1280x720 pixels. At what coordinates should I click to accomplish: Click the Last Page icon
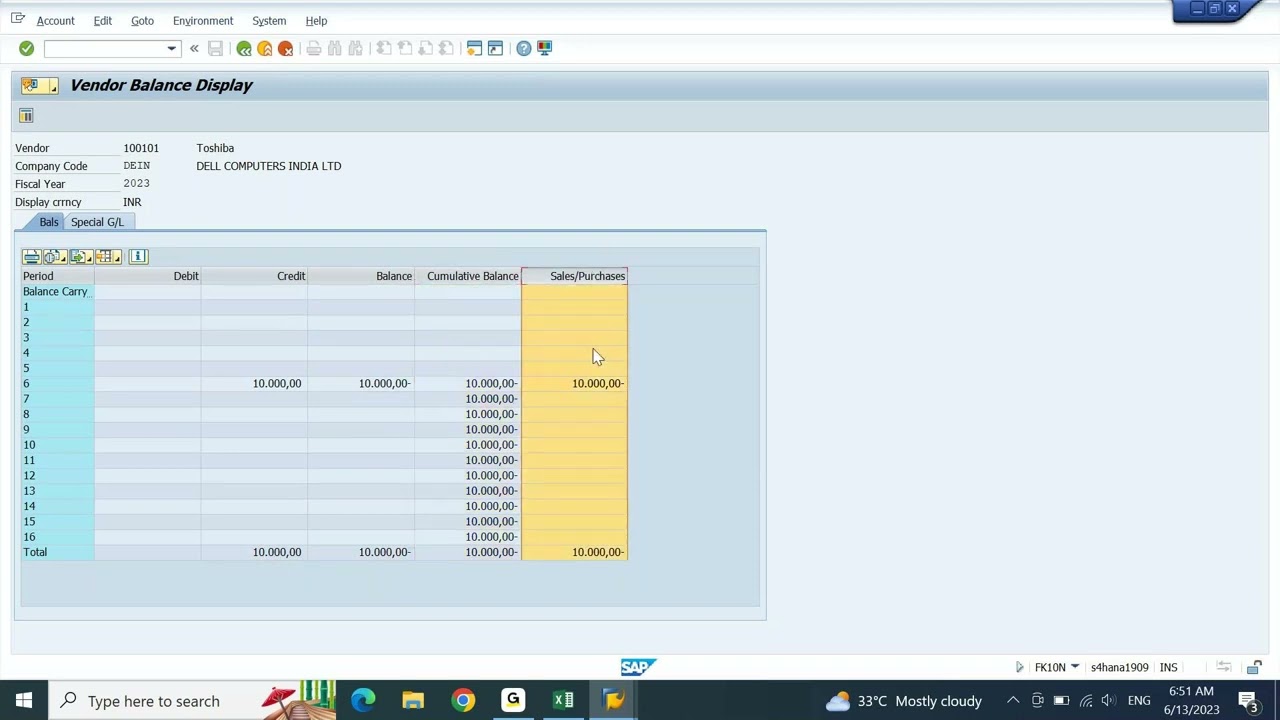pos(446,48)
